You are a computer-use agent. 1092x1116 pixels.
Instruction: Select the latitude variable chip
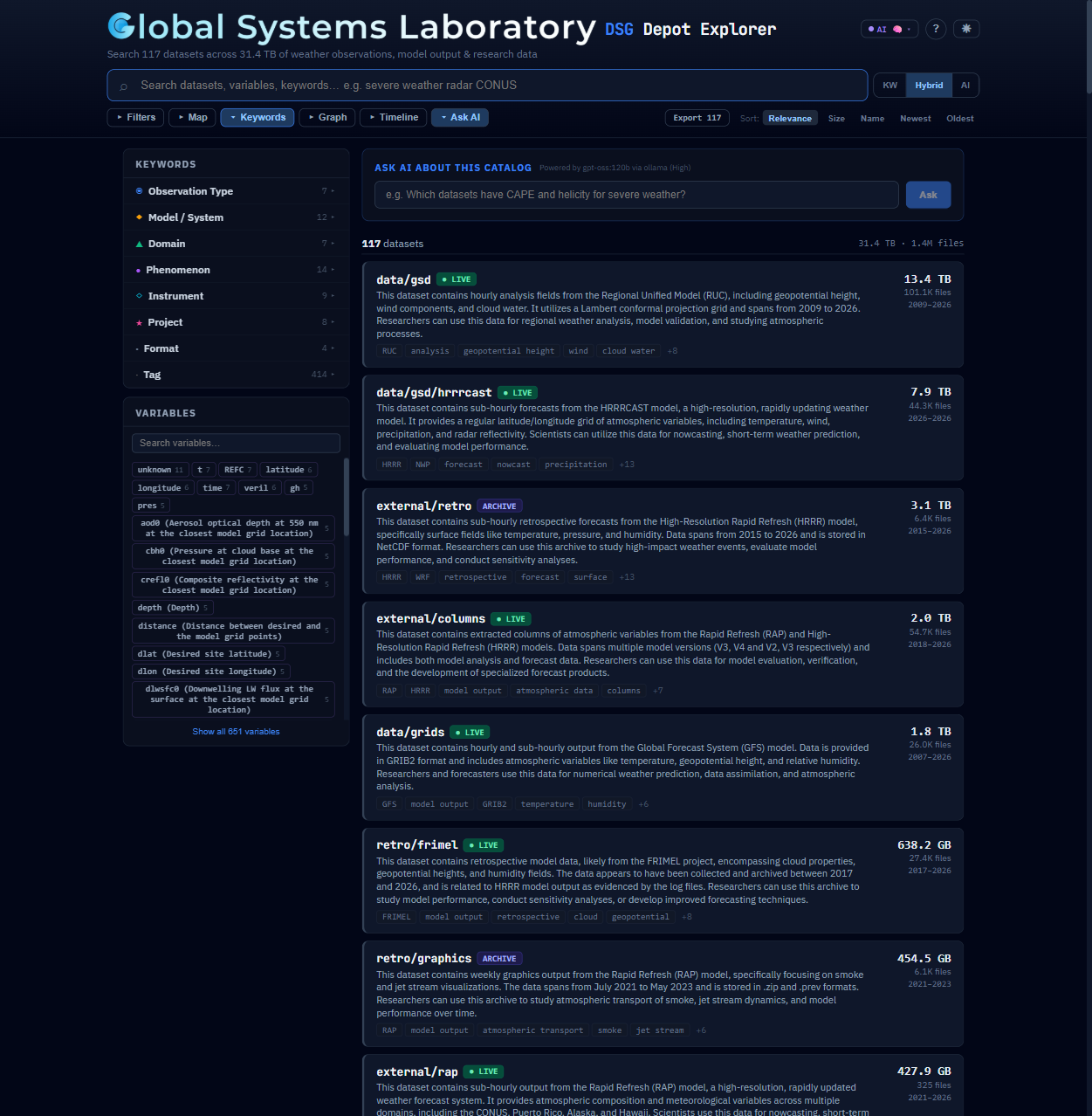pyautogui.click(x=289, y=470)
